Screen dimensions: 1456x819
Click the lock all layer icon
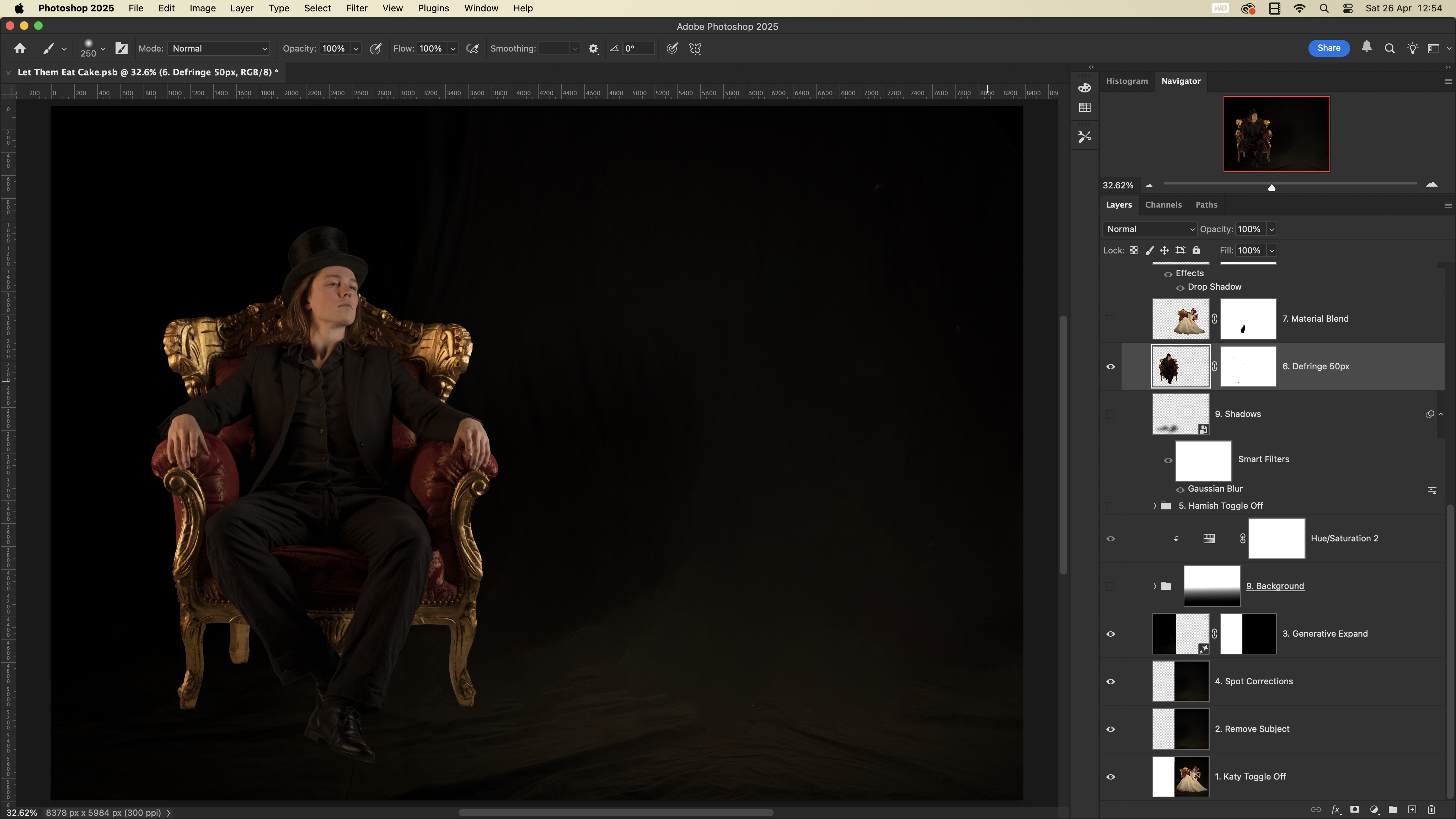click(1196, 250)
